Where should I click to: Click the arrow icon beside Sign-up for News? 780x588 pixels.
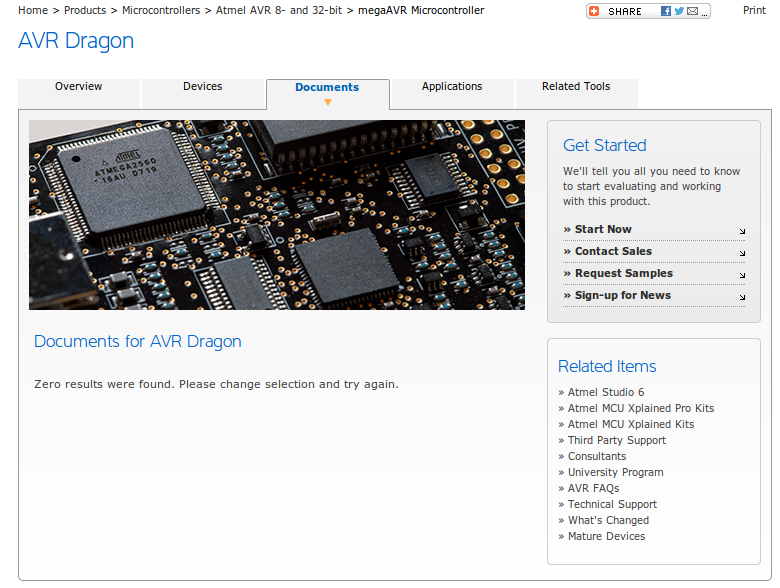[x=742, y=297]
